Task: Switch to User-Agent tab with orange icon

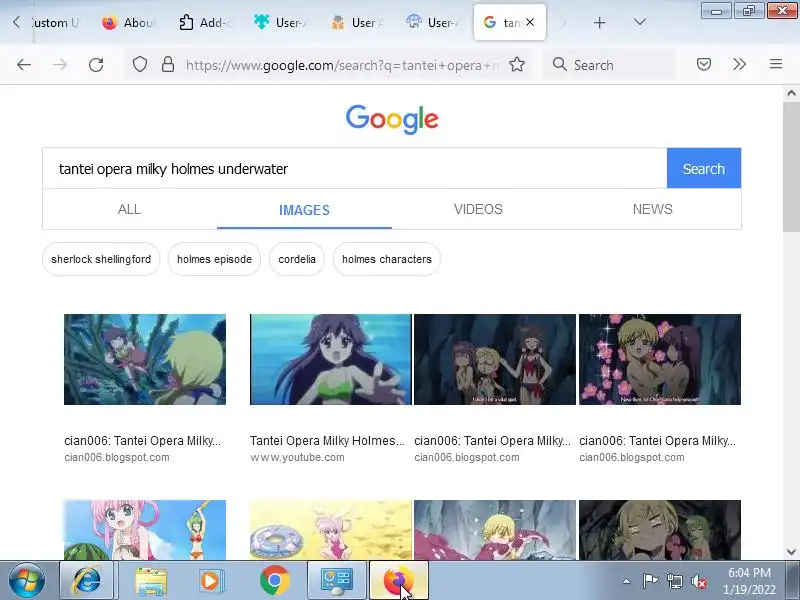Action: point(357,22)
